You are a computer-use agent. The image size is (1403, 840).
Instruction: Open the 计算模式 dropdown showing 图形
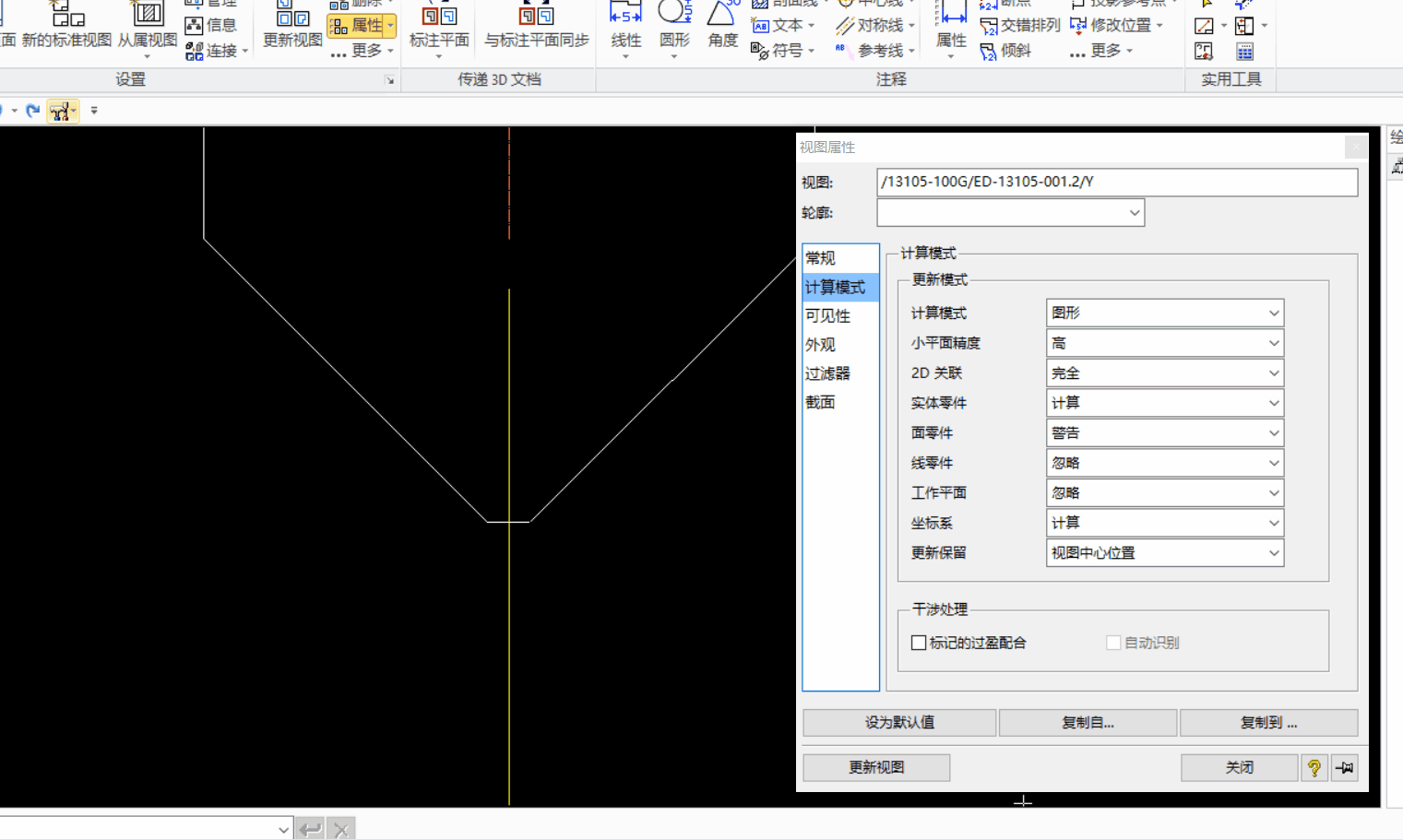pos(1165,313)
